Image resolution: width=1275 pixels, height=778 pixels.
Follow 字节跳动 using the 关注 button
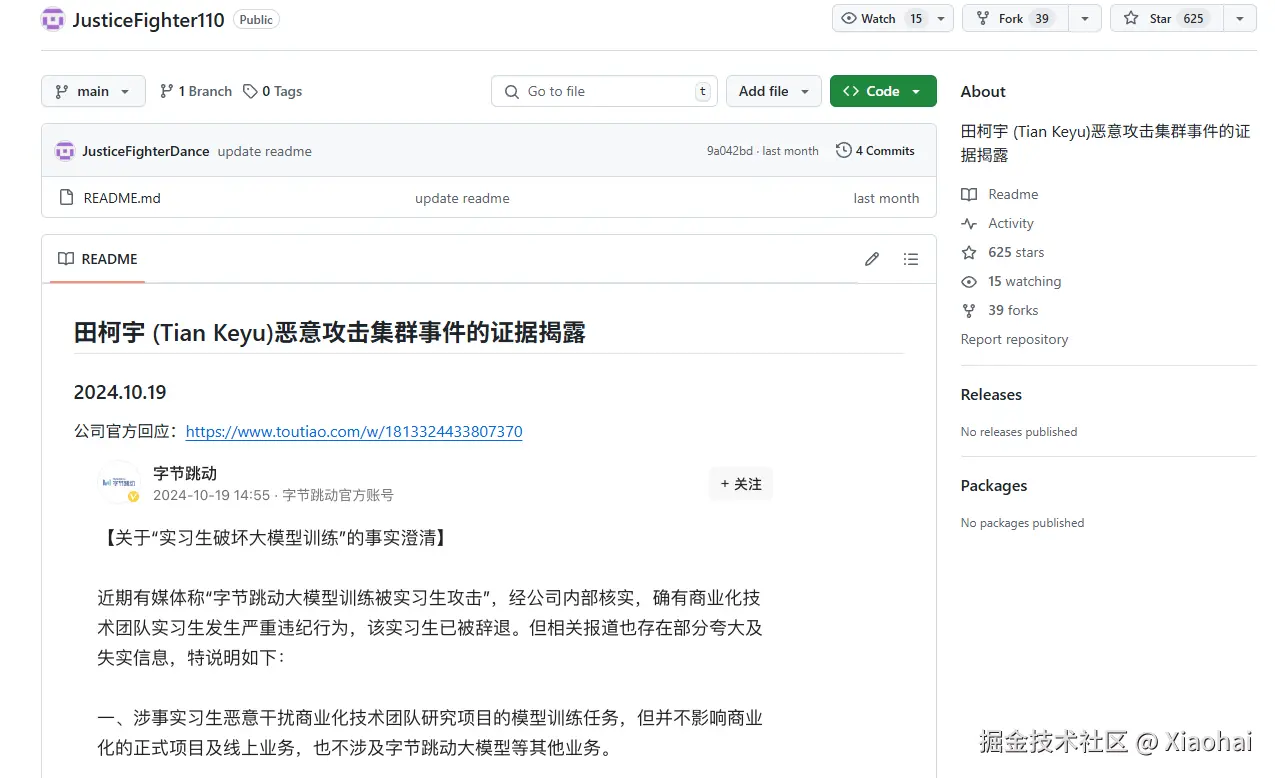(740, 484)
